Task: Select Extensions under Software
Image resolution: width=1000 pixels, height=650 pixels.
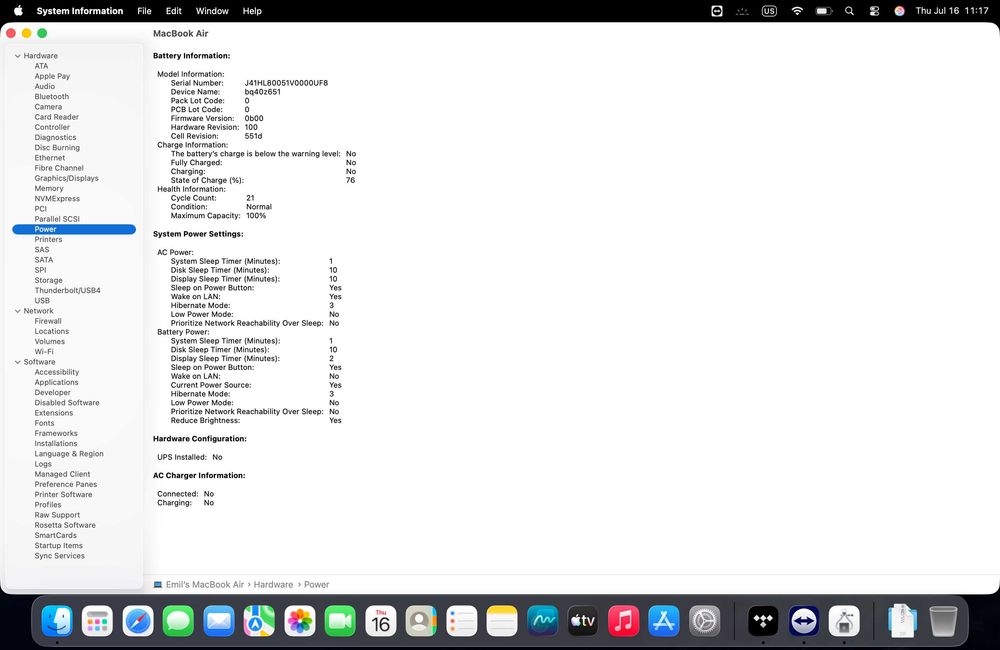Action: [54, 413]
